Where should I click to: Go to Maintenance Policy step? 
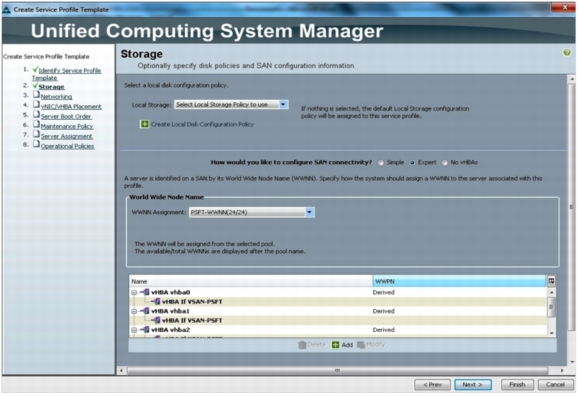tap(67, 126)
